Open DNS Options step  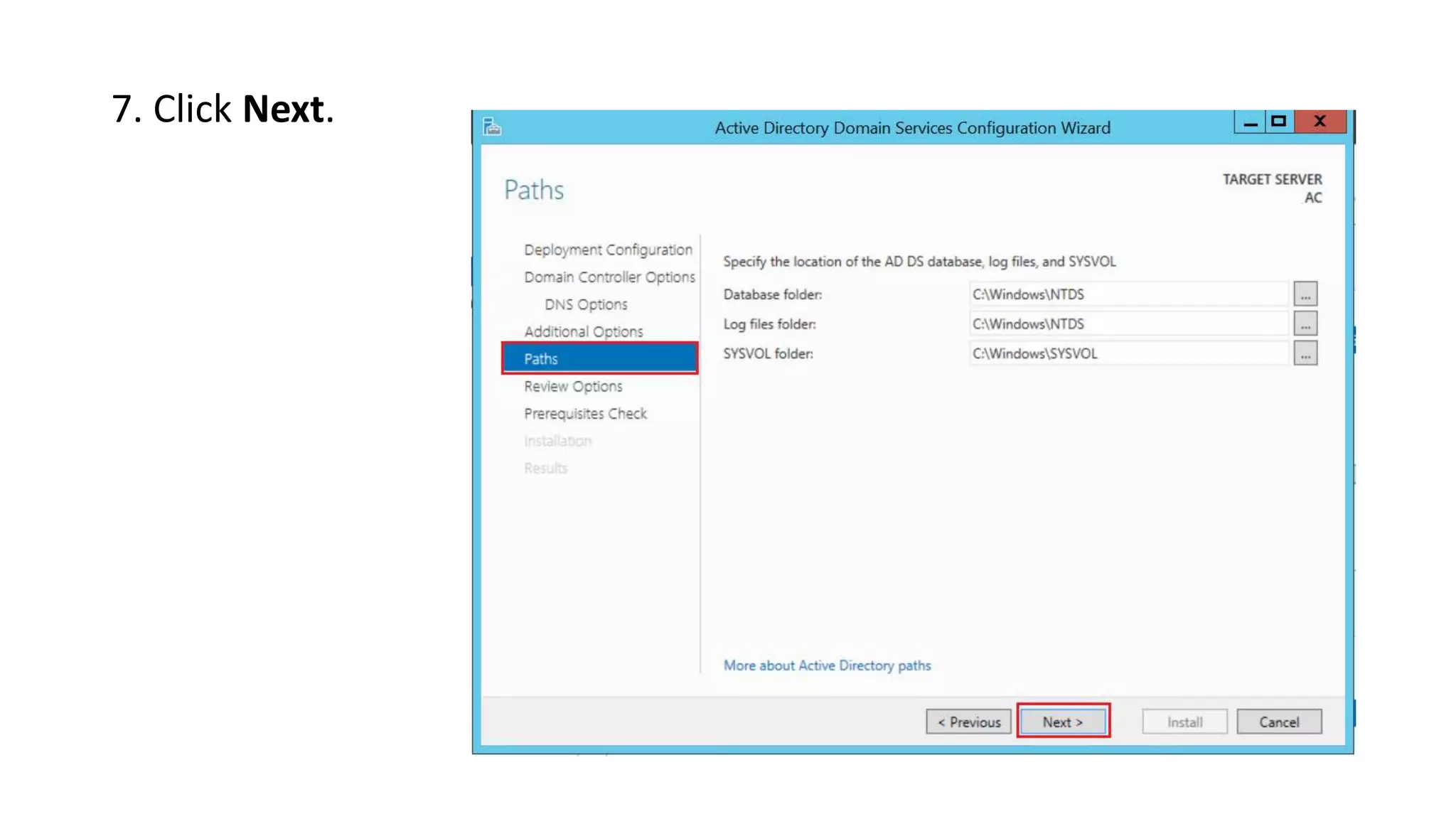click(586, 304)
